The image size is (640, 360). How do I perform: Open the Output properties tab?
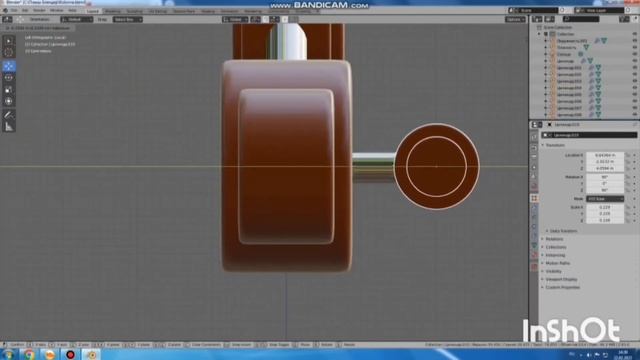click(x=534, y=157)
